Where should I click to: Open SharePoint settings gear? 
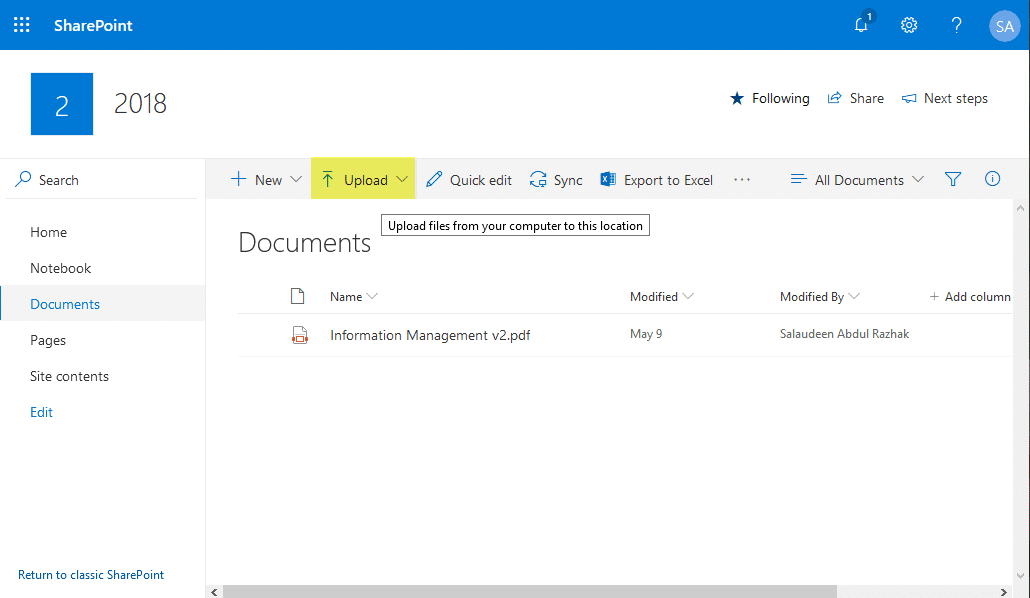pyautogui.click(x=909, y=25)
